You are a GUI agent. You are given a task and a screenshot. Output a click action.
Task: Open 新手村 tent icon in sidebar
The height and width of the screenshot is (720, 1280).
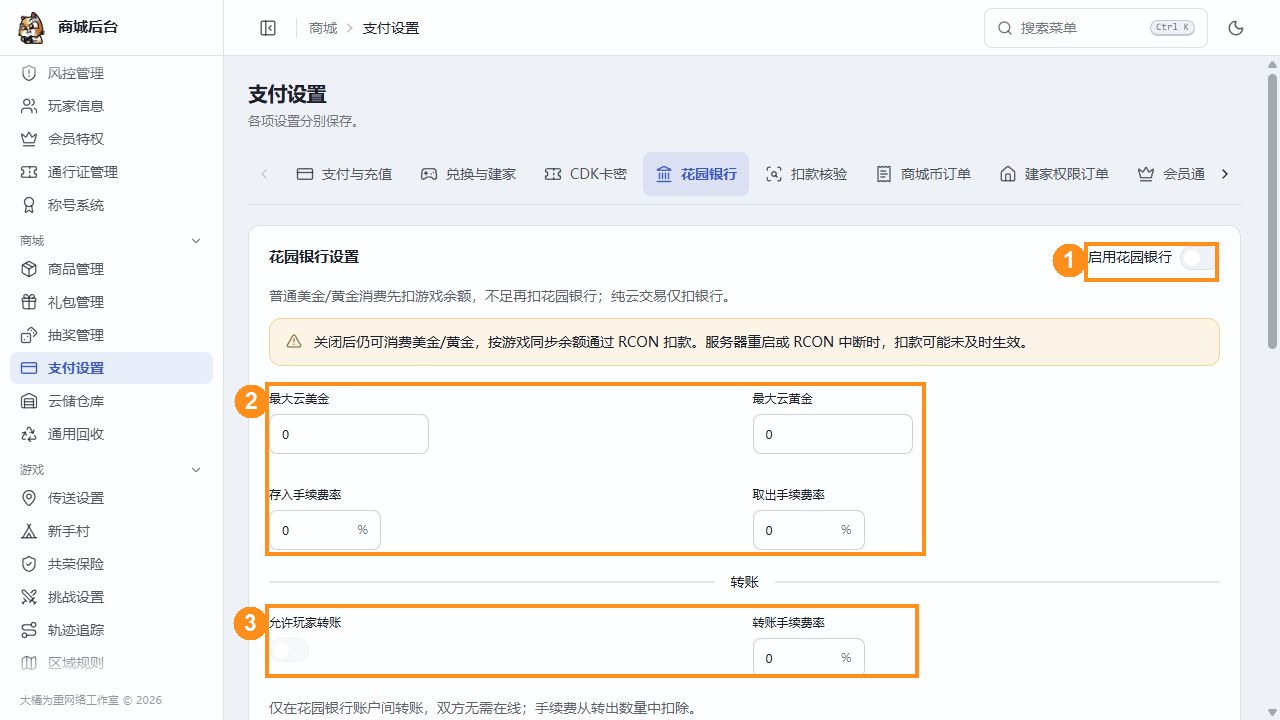[x=29, y=531]
